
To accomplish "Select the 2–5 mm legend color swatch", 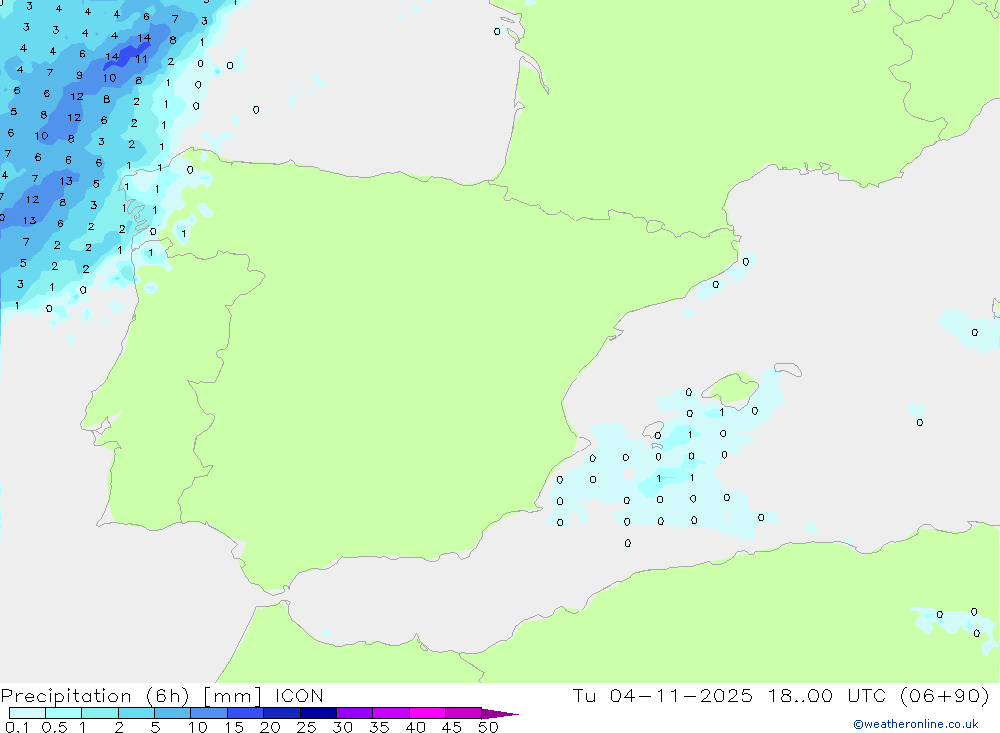I will pyautogui.click(x=136, y=713).
